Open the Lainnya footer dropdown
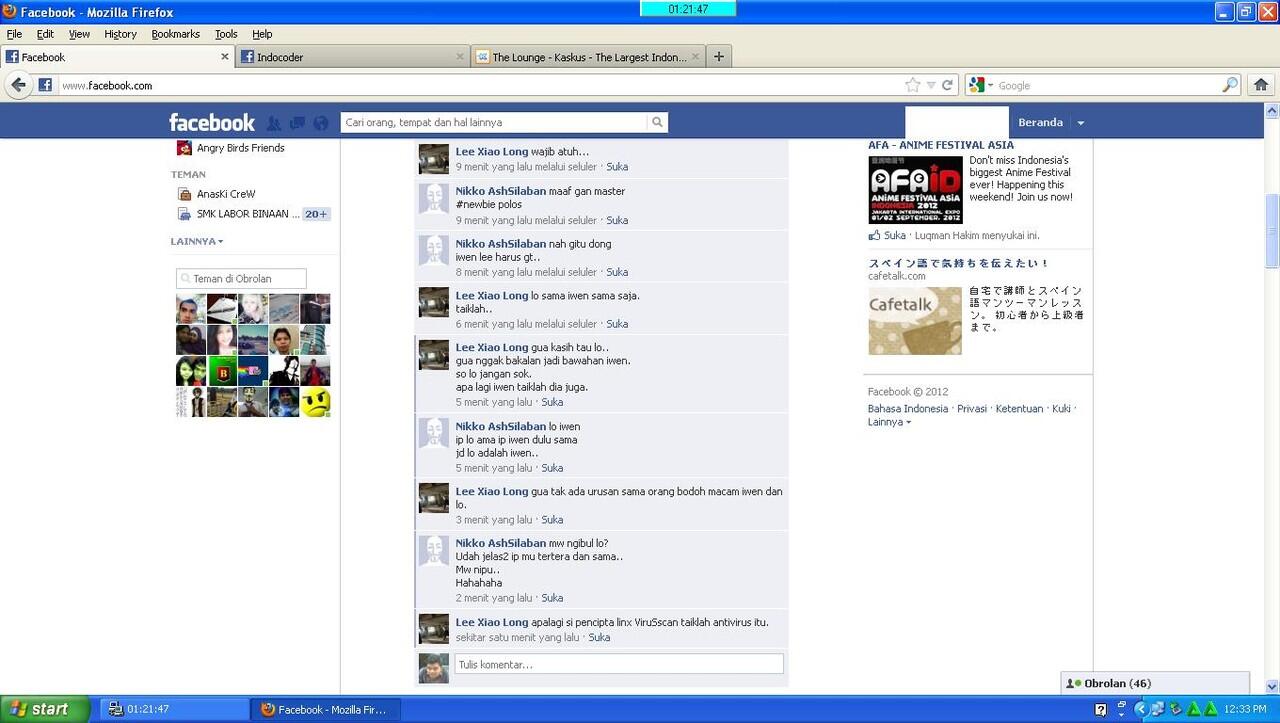This screenshot has width=1280, height=723. [x=889, y=422]
